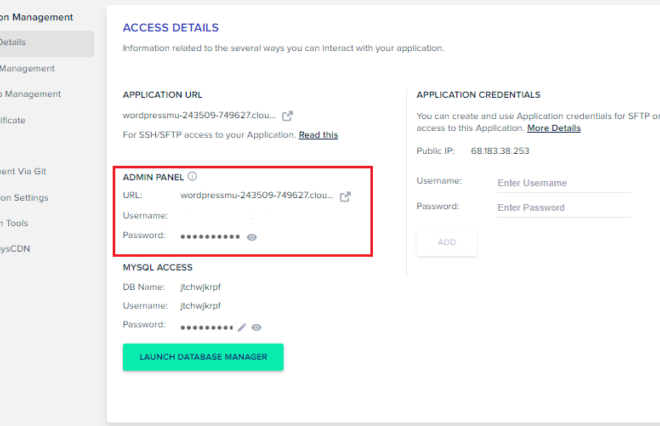
Task: Open Application URL external link icon
Action: coord(287,116)
